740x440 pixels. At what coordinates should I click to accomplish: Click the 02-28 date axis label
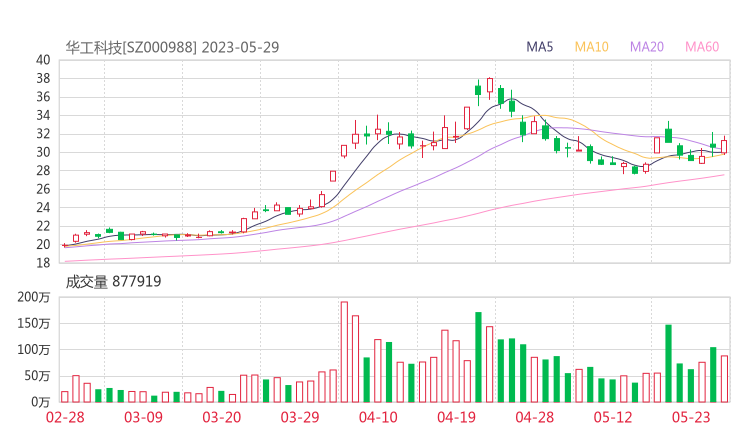65,417
